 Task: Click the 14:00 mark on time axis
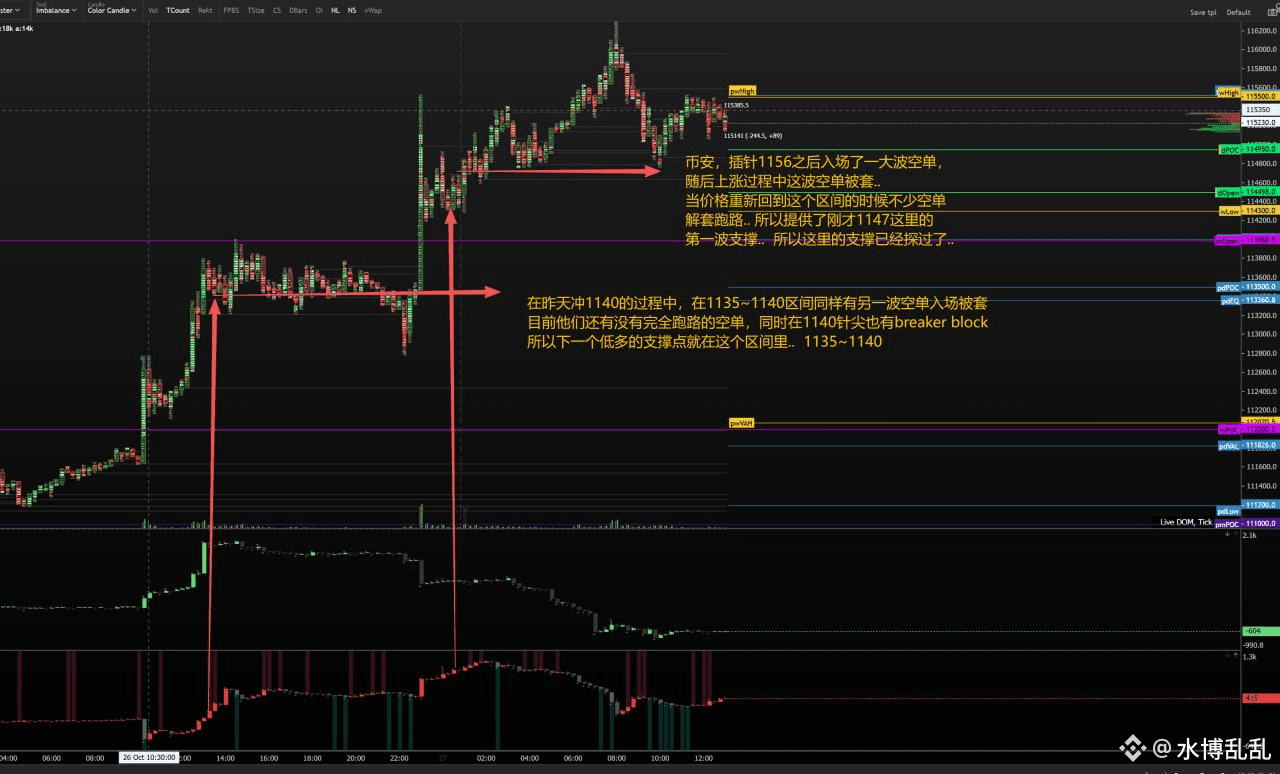click(x=225, y=758)
